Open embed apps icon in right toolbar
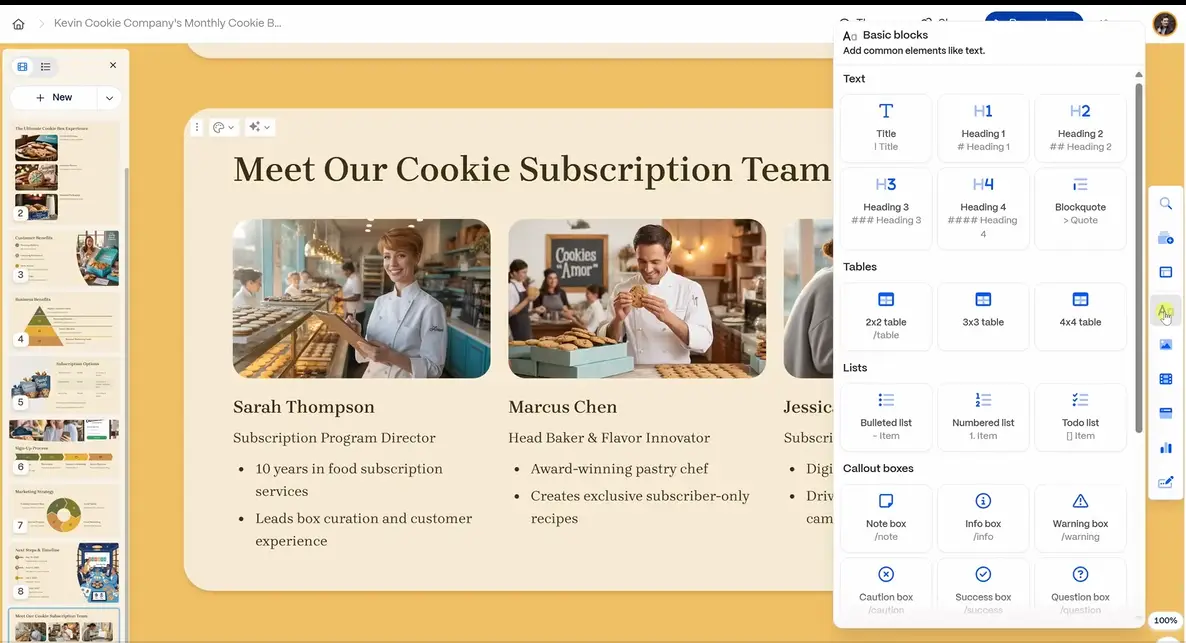Image resolution: width=1186 pixels, height=643 pixels. (x=1166, y=413)
